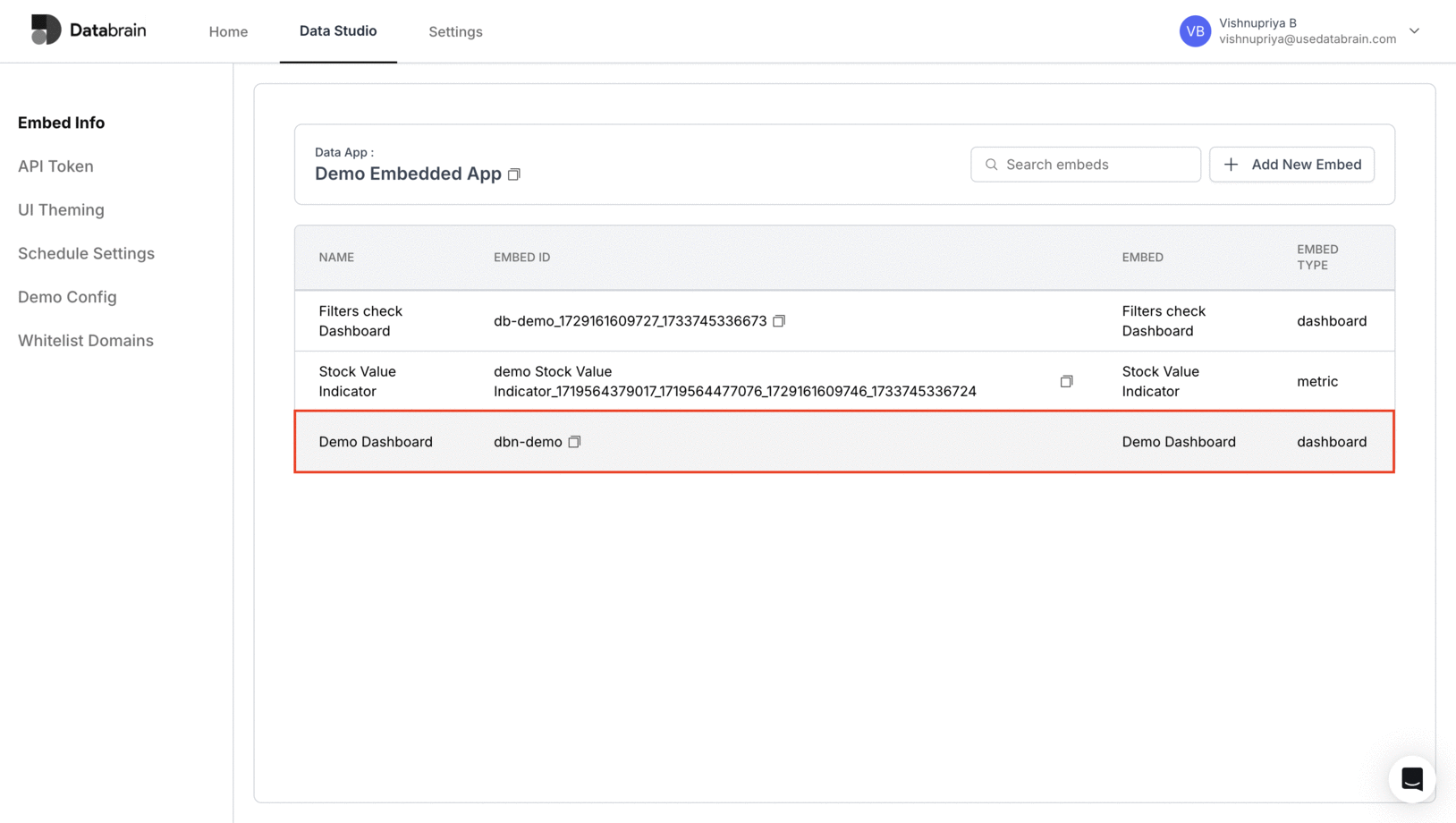Screen dimensions: 1456x823
Task: Expand the account dropdown chevron
Action: (x=1415, y=30)
